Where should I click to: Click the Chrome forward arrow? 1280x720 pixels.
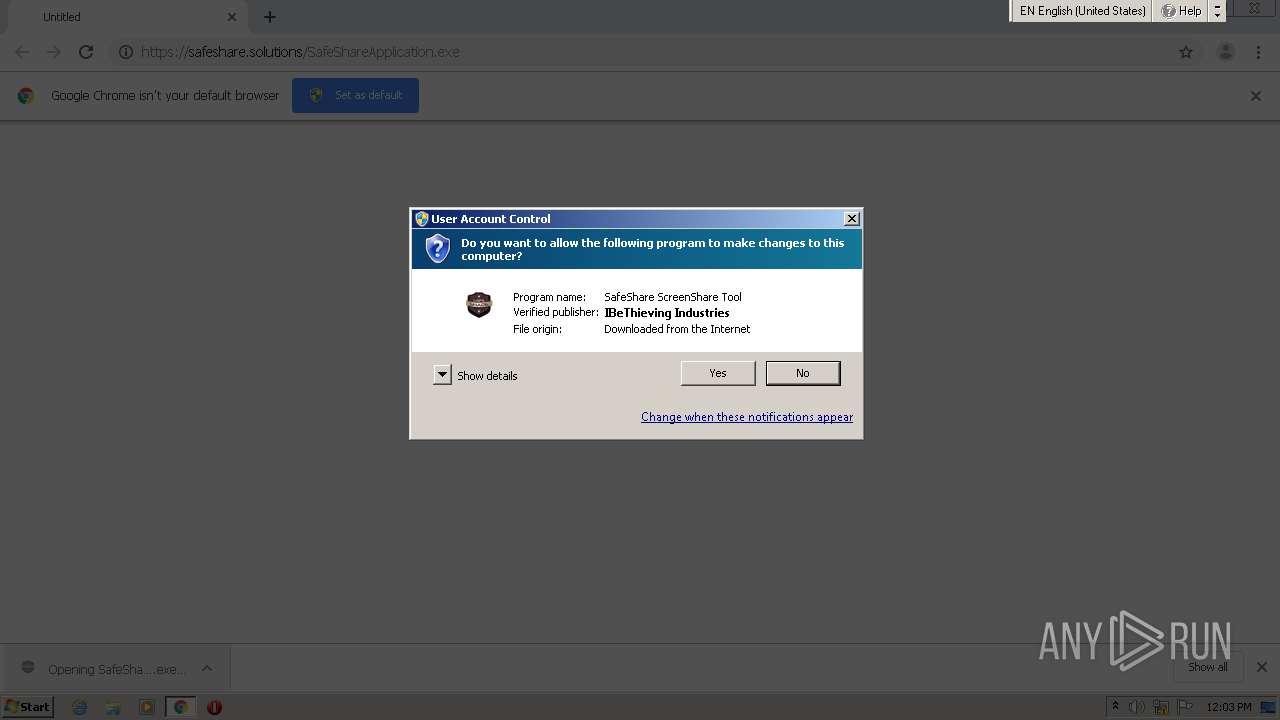coord(54,52)
